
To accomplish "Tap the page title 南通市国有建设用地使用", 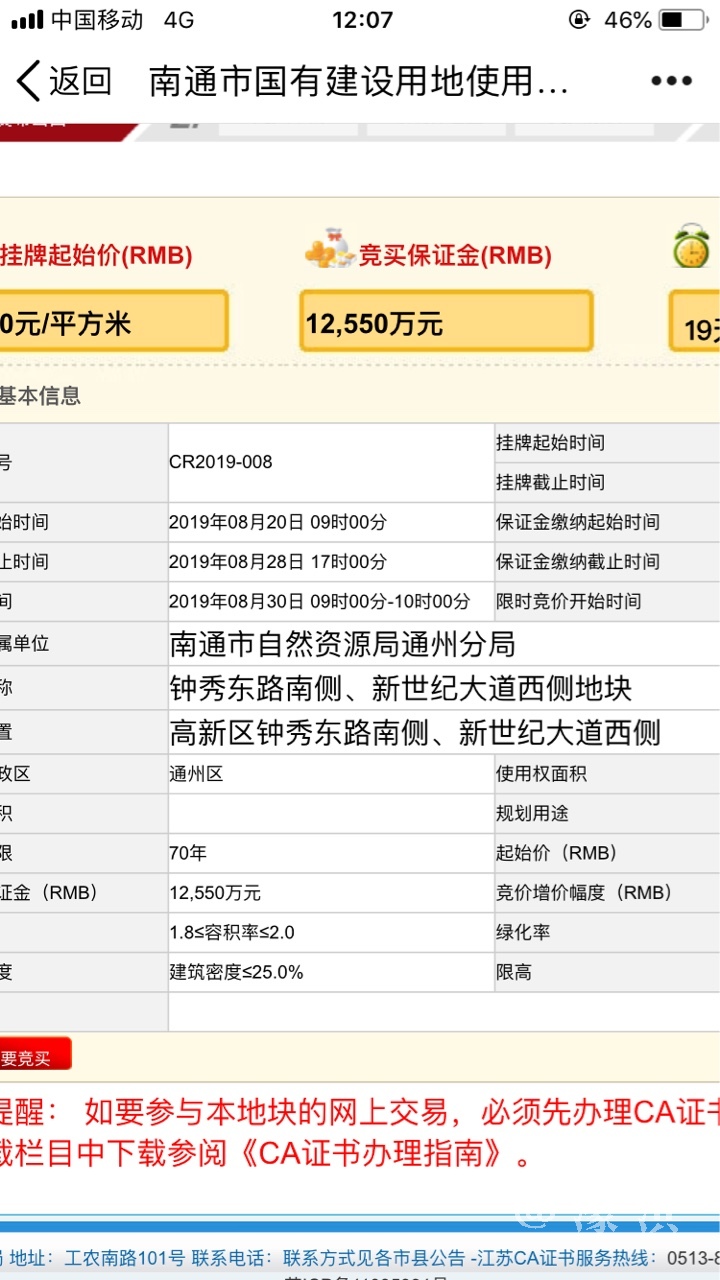I will 358,81.
